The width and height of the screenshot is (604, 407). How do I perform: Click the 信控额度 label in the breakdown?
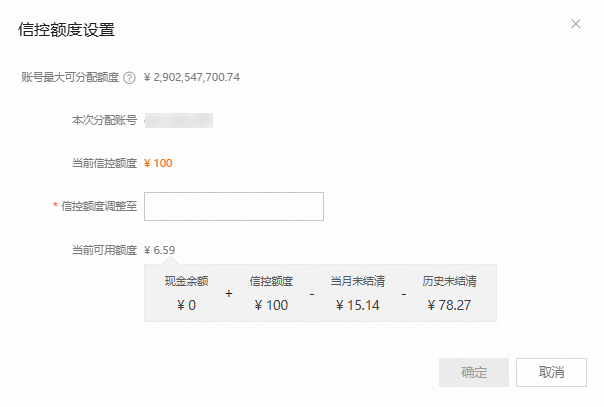[x=271, y=281]
